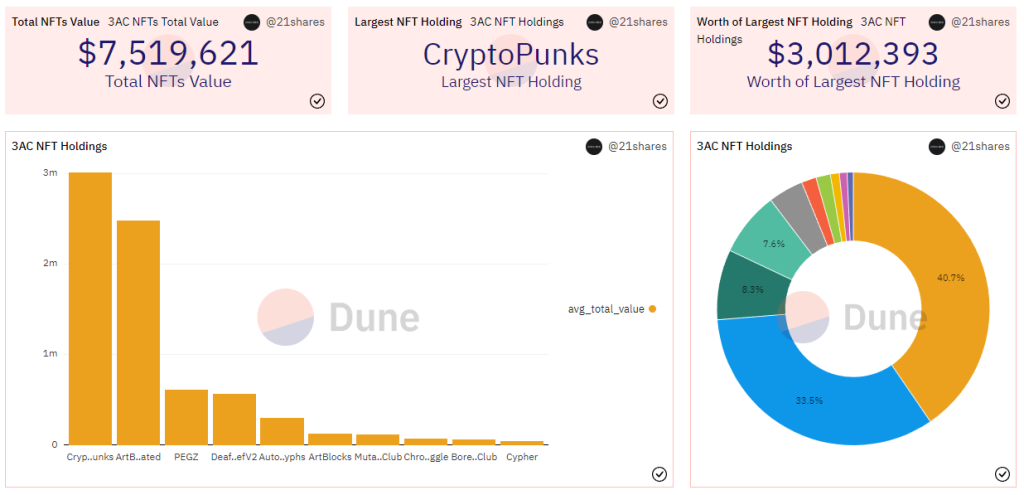Open @21shares link on bar chart panel
This screenshot has width=1024, height=495.
point(637,146)
